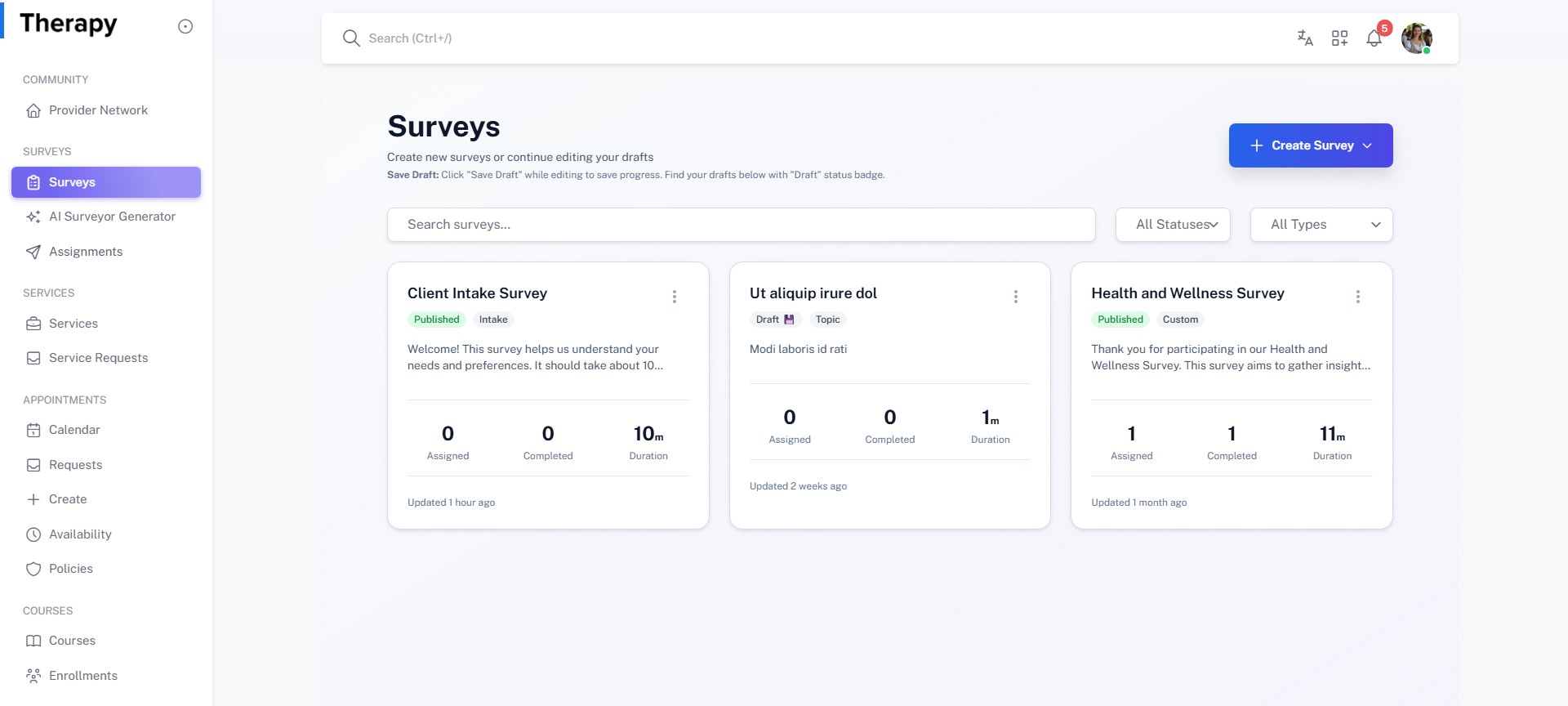
Task: Click the plus icon on Create Survey button
Action: 1257,145
